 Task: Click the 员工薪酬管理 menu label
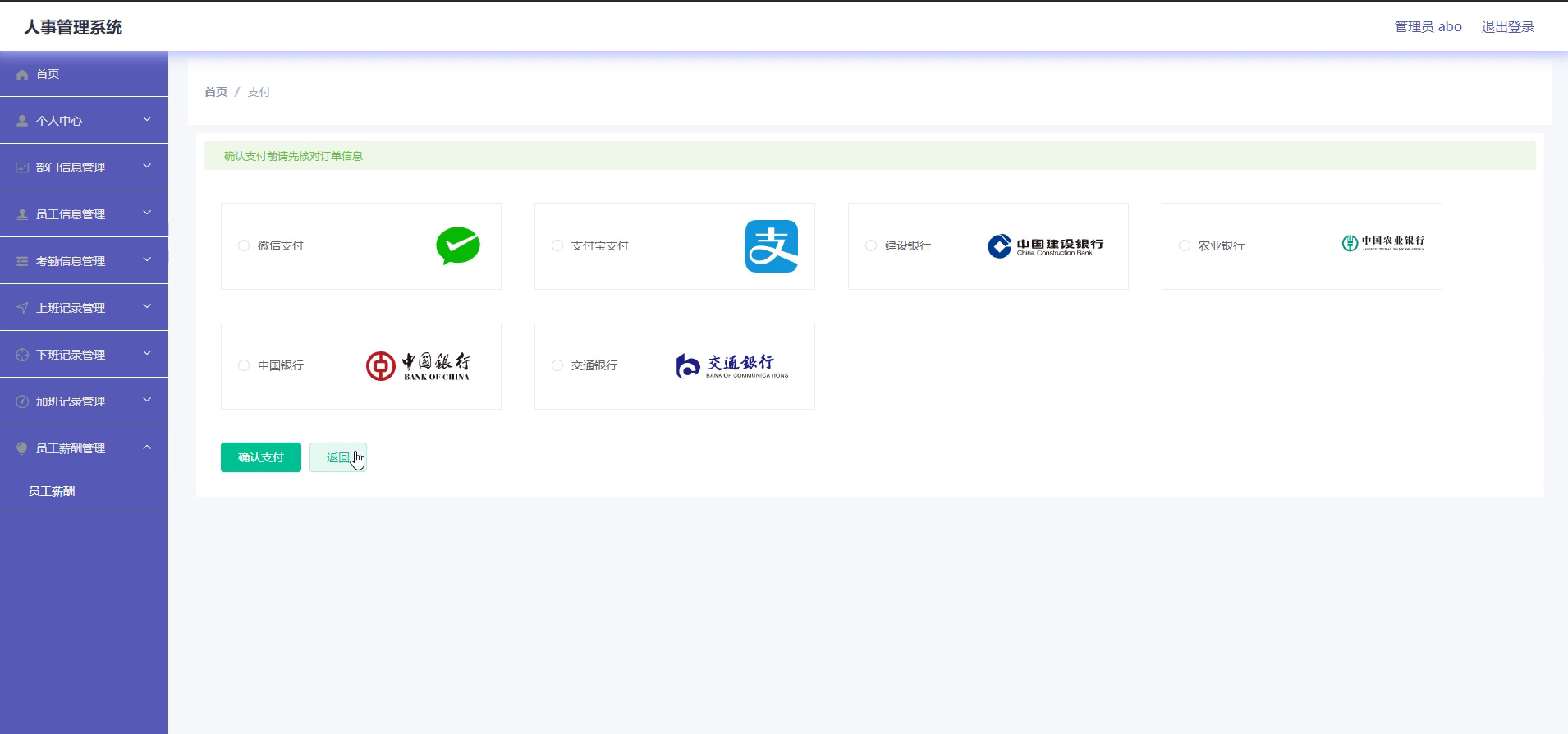pyautogui.click(x=71, y=448)
